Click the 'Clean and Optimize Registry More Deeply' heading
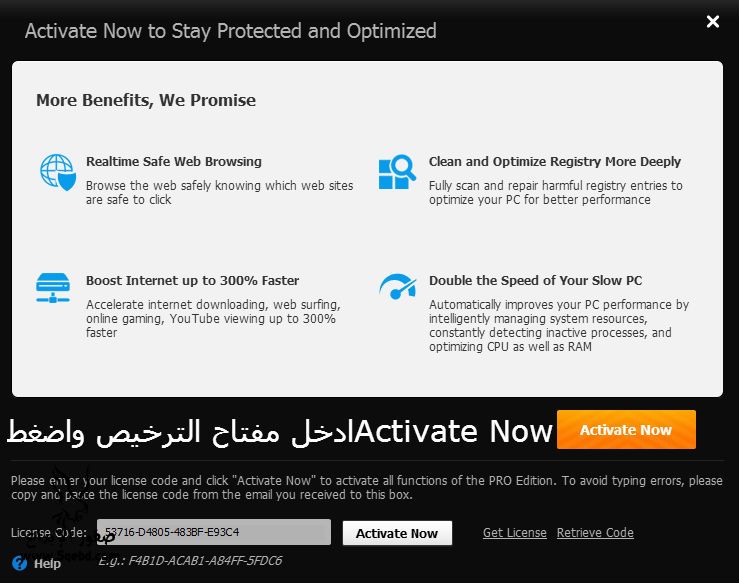 [554, 161]
